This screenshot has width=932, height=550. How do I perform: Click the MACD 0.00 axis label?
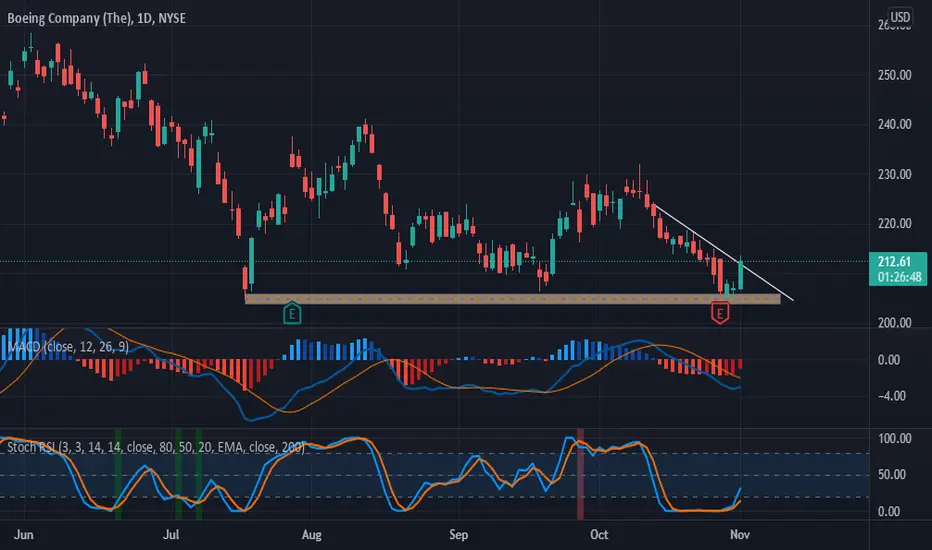coord(889,360)
